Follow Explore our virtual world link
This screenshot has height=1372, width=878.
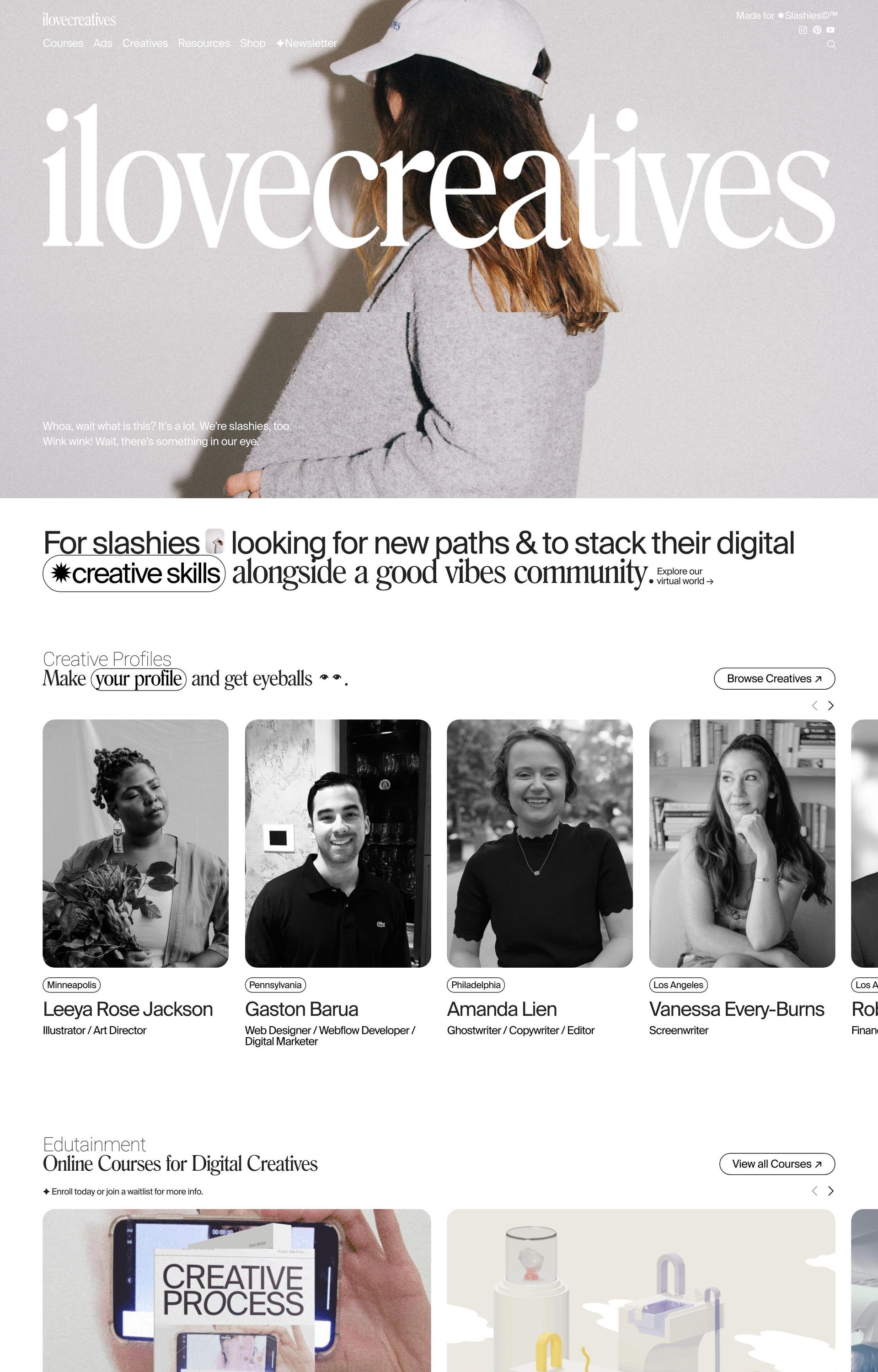click(685, 576)
